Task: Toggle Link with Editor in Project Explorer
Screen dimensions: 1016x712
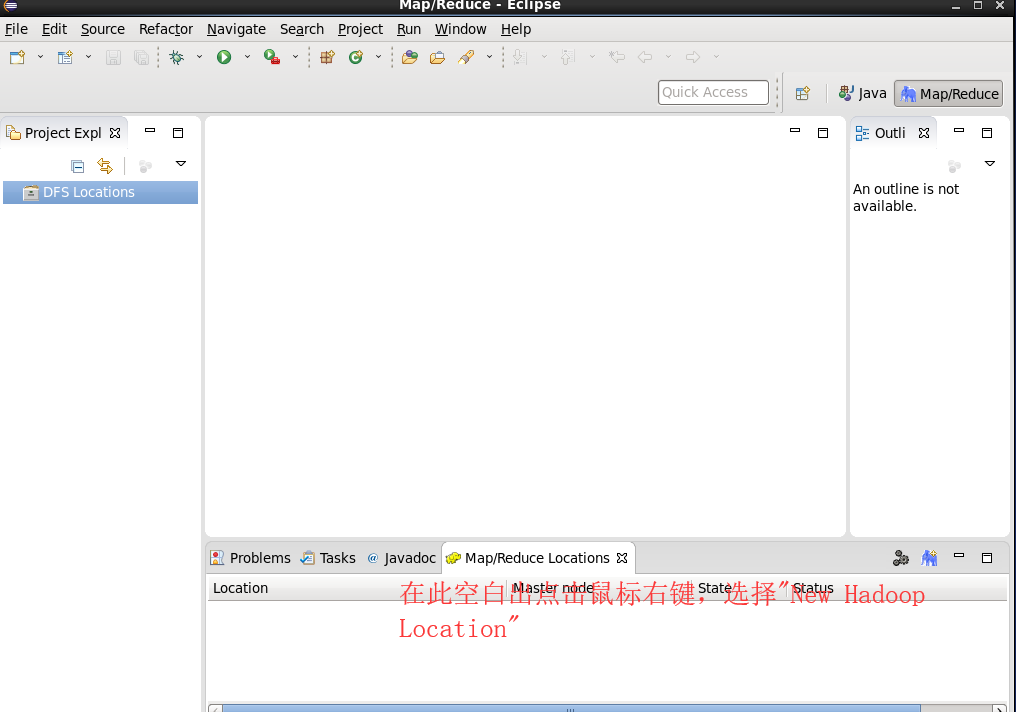Action: [105, 166]
